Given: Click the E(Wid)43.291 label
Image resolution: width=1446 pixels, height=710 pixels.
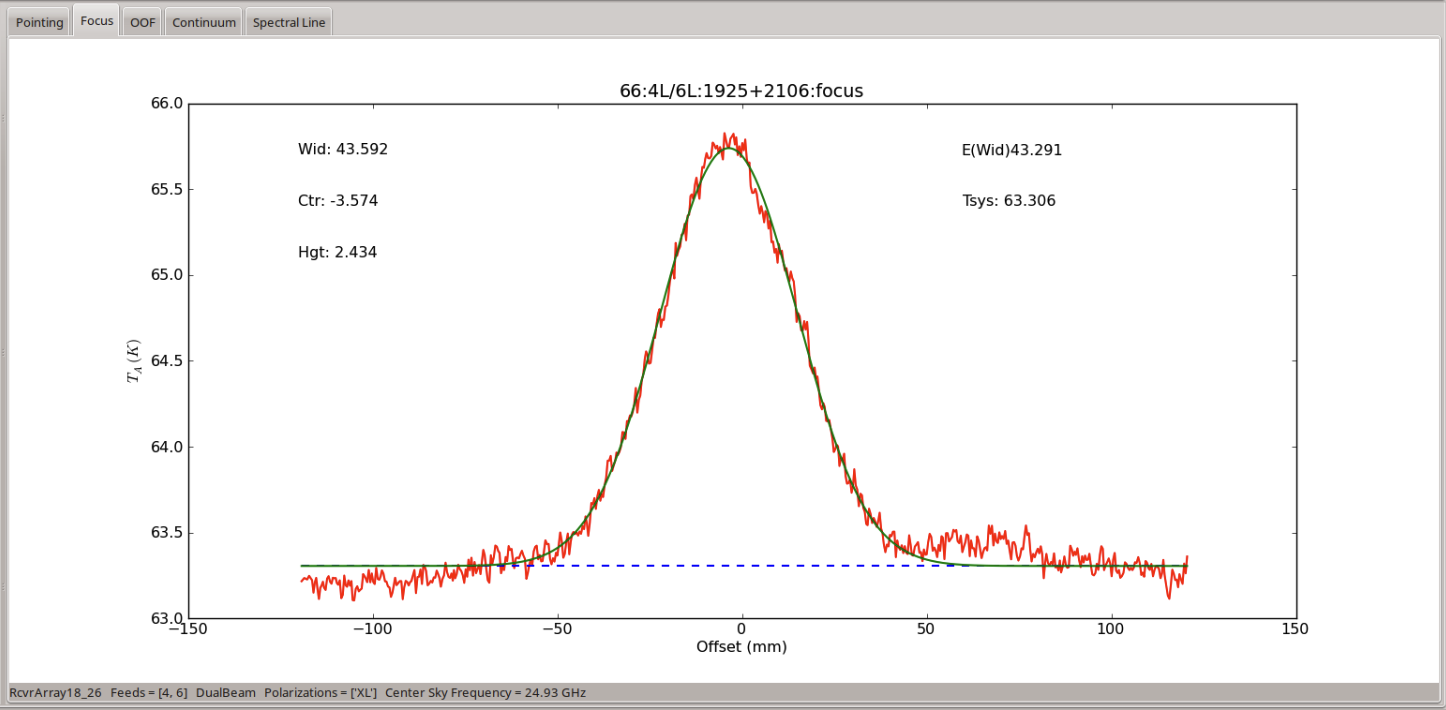Looking at the screenshot, I should pyautogui.click(x=1012, y=150).
